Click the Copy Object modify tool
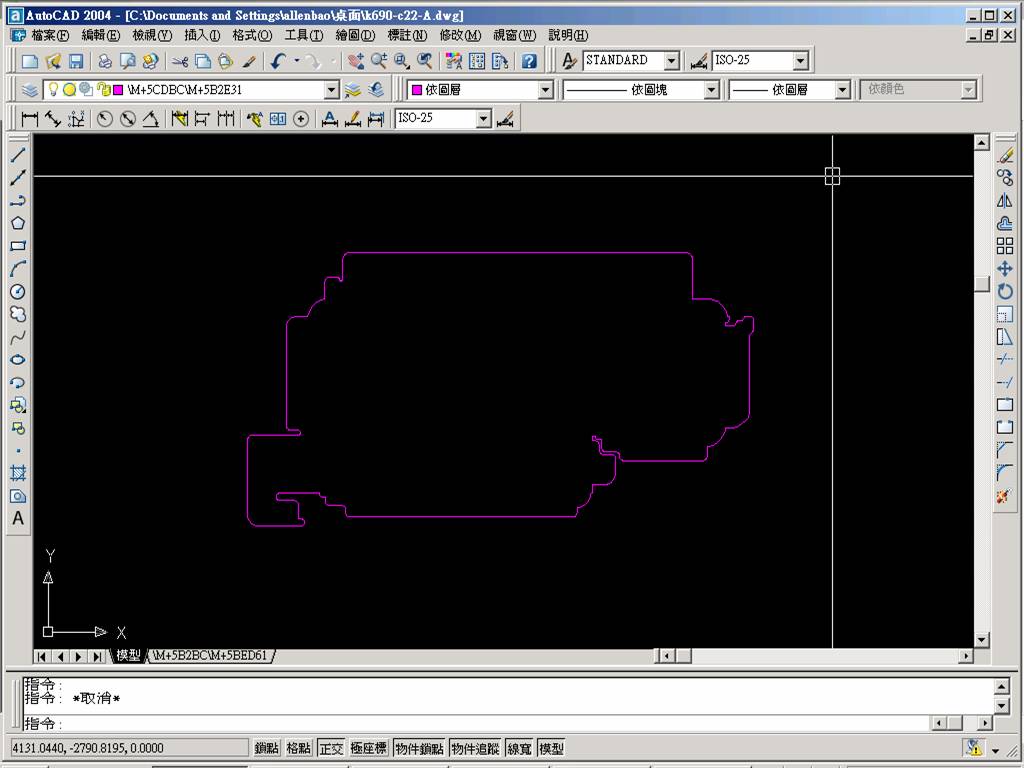1024x768 pixels. point(1005,178)
